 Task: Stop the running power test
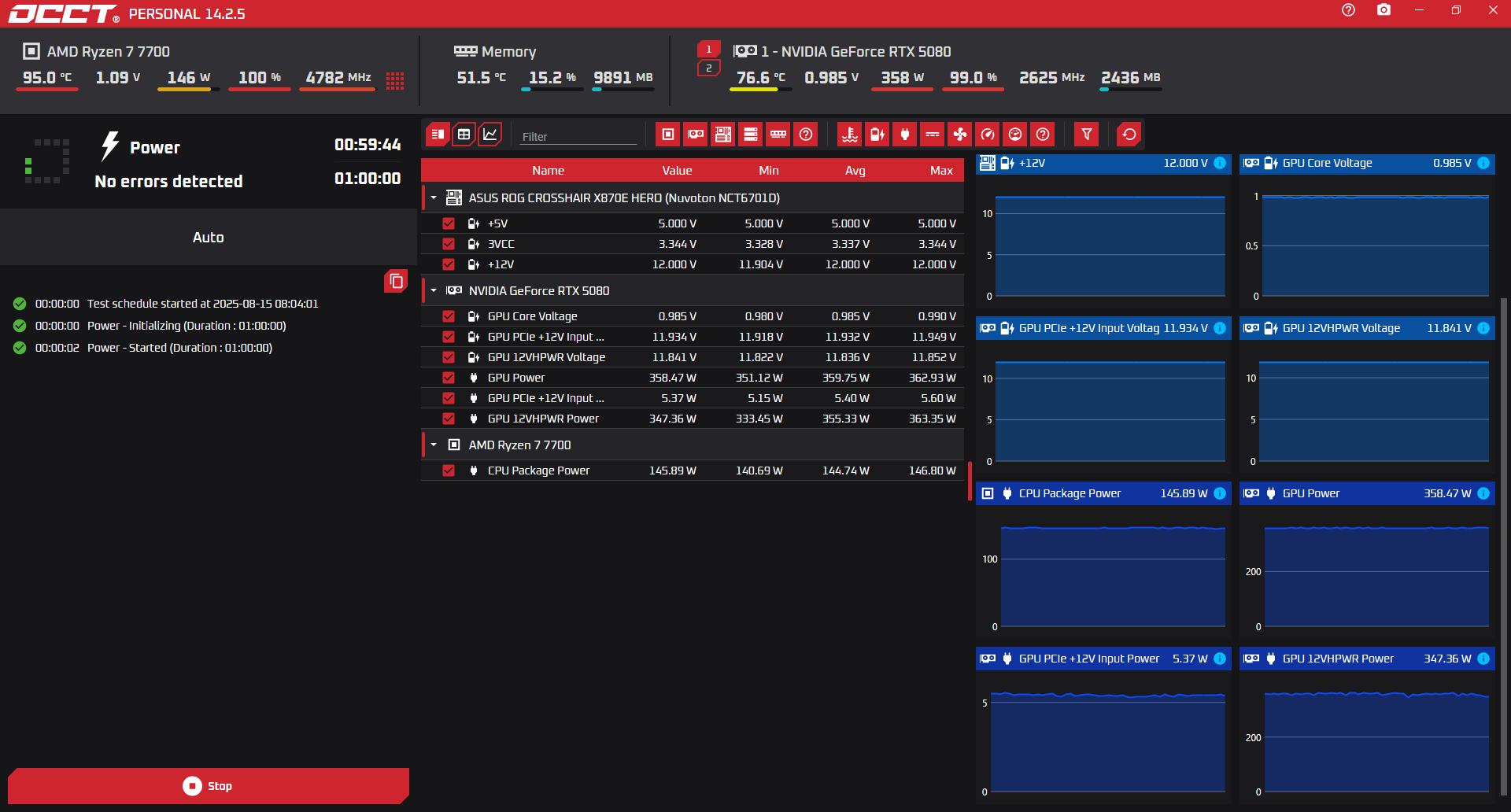click(x=209, y=786)
